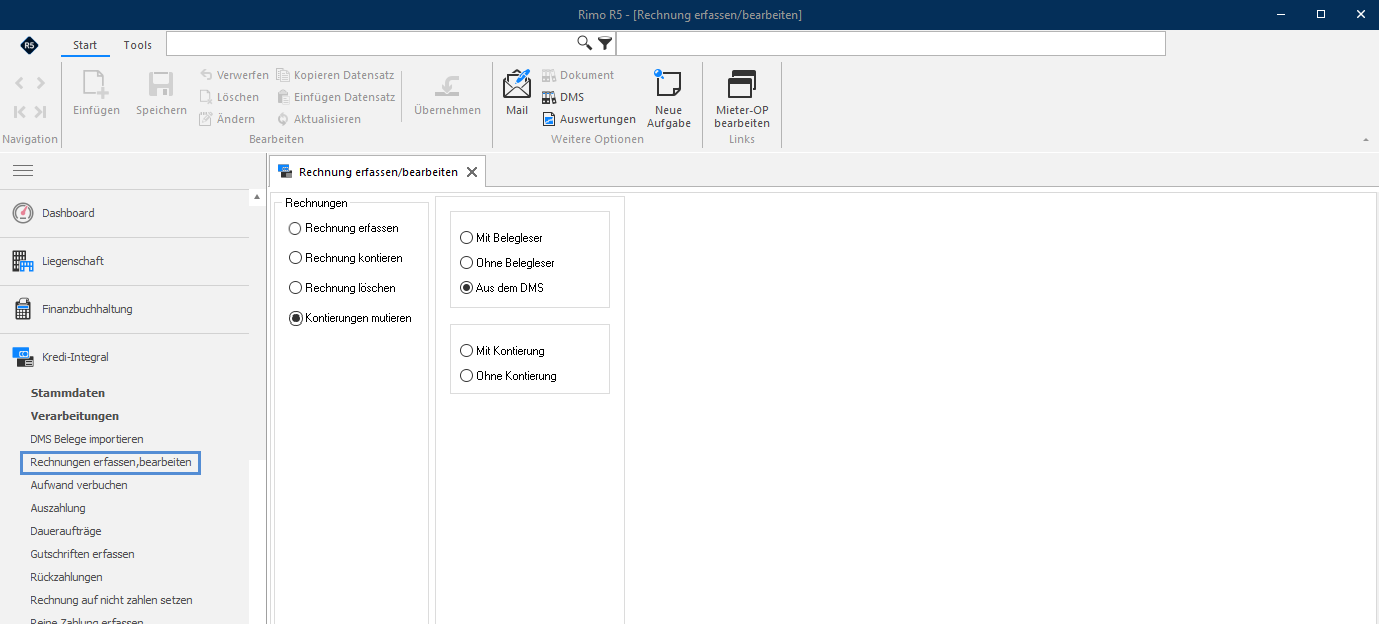The image size is (1379, 624).
Task: Choose Mit Kontierung radio button
Action: [x=466, y=351]
